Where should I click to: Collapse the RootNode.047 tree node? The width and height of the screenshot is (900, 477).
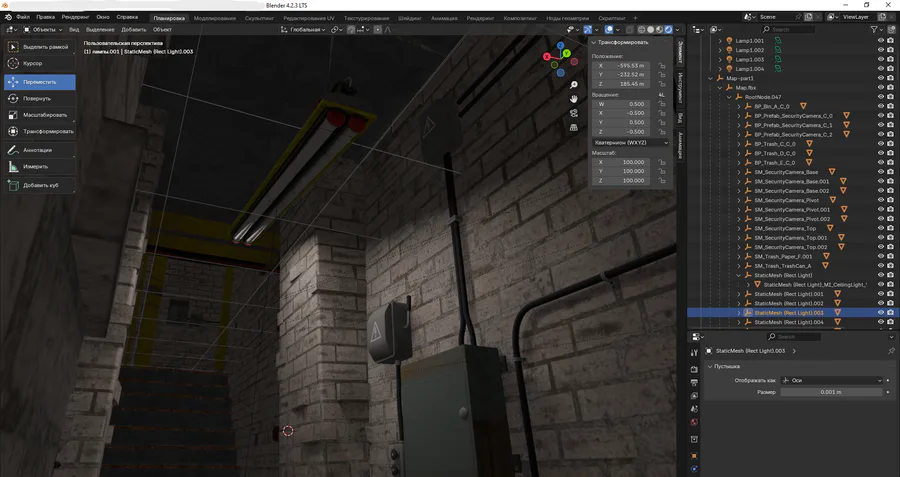point(729,97)
